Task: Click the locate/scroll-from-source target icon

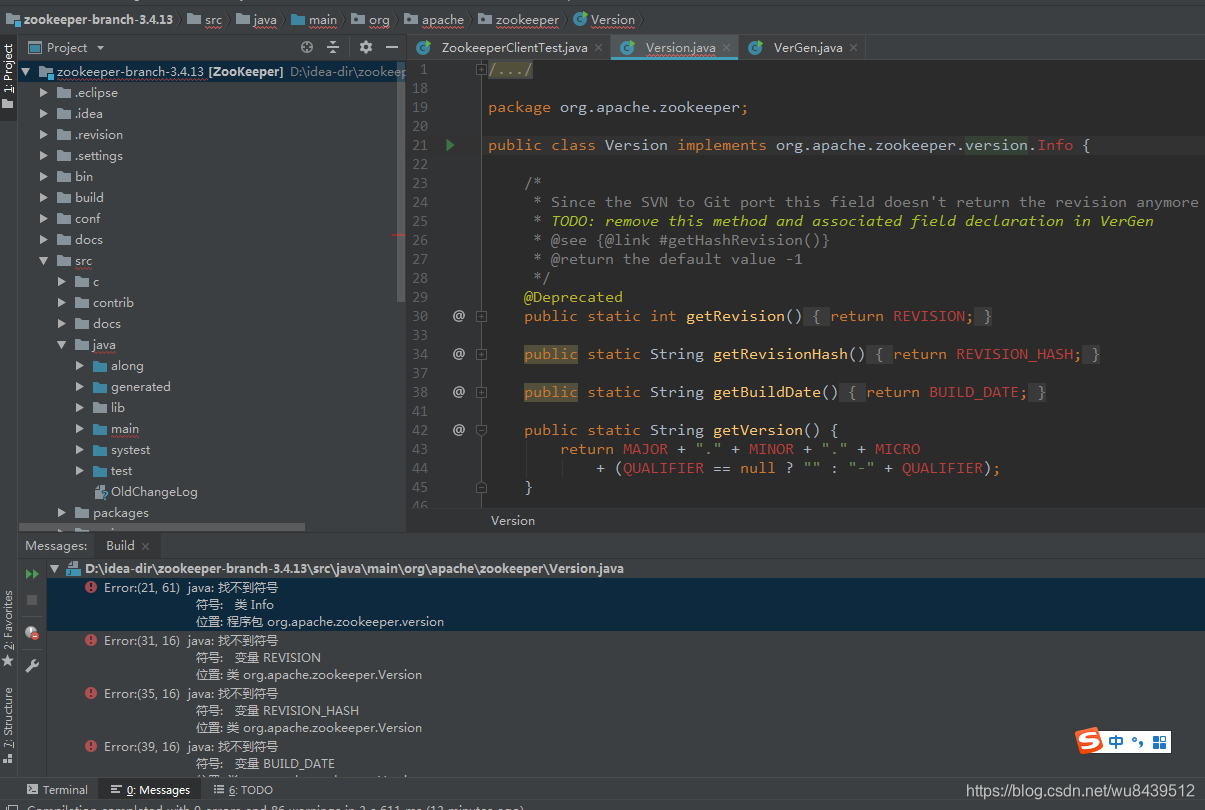Action: [x=307, y=47]
